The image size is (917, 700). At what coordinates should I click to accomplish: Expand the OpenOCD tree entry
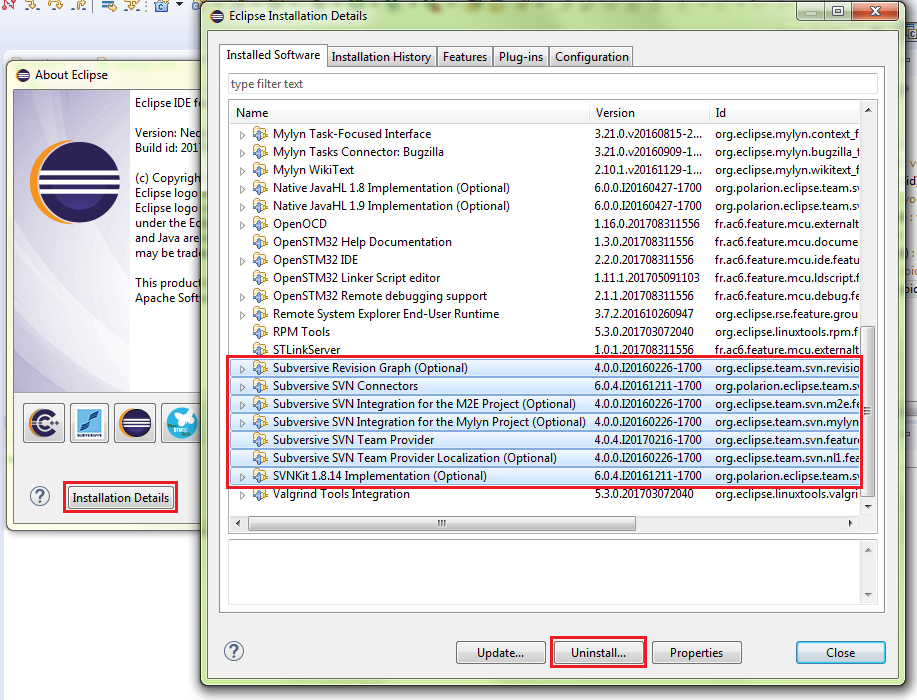pyautogui.click(x=241, y=224)
